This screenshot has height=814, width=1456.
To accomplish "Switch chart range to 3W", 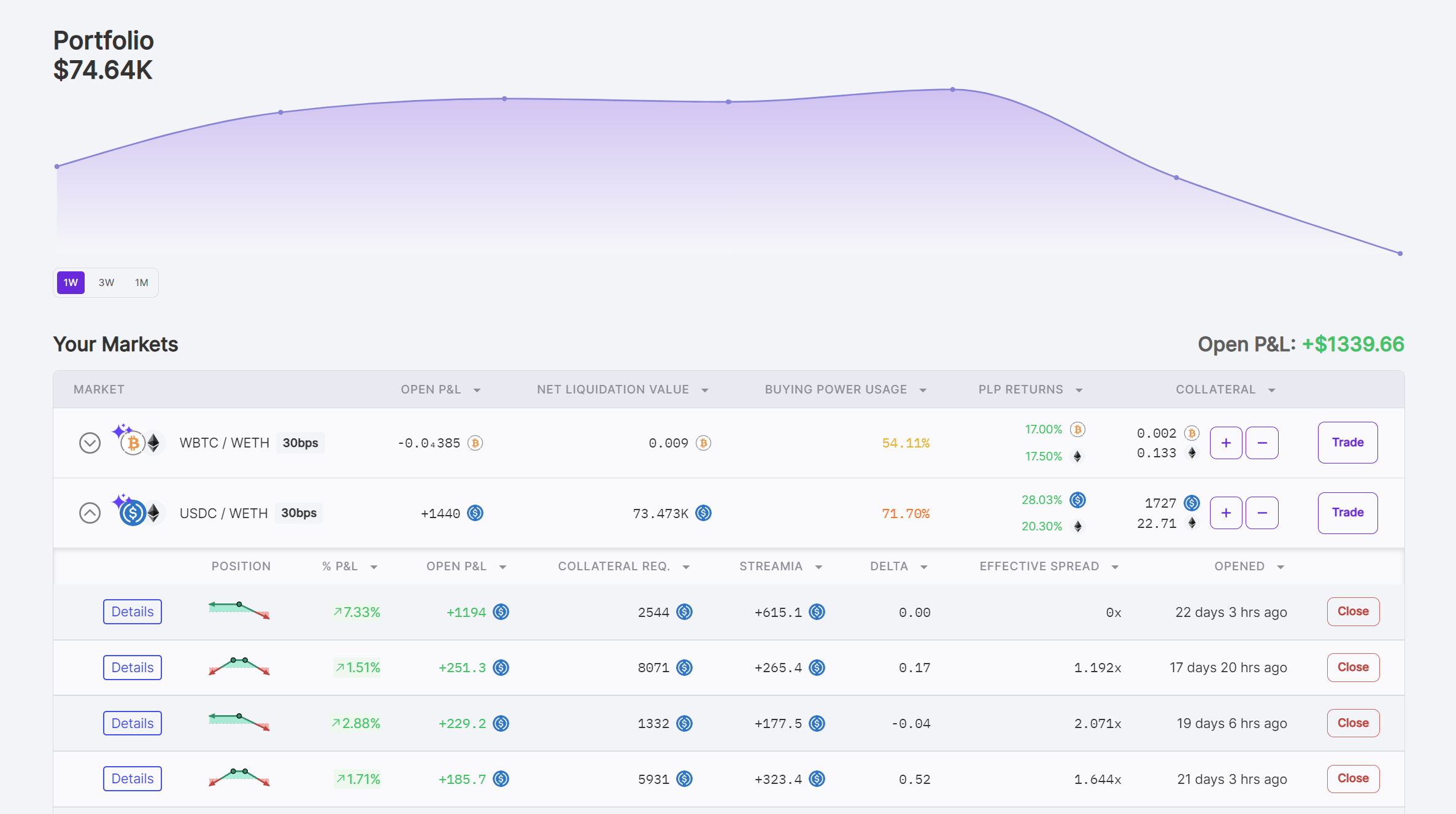I will point(106,282).
